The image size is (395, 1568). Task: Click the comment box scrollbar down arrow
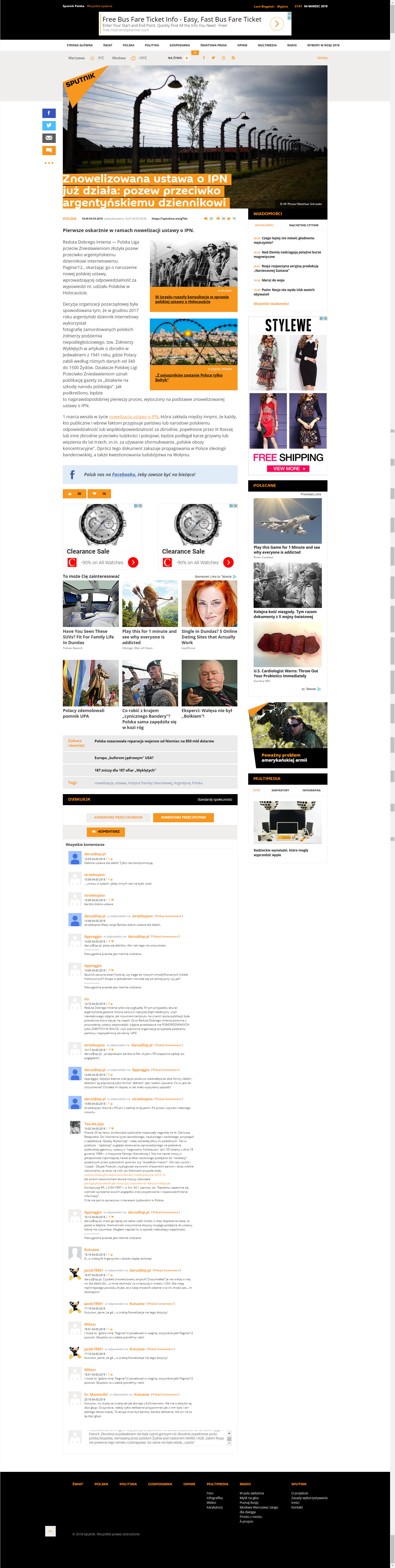coord(229,1443)
